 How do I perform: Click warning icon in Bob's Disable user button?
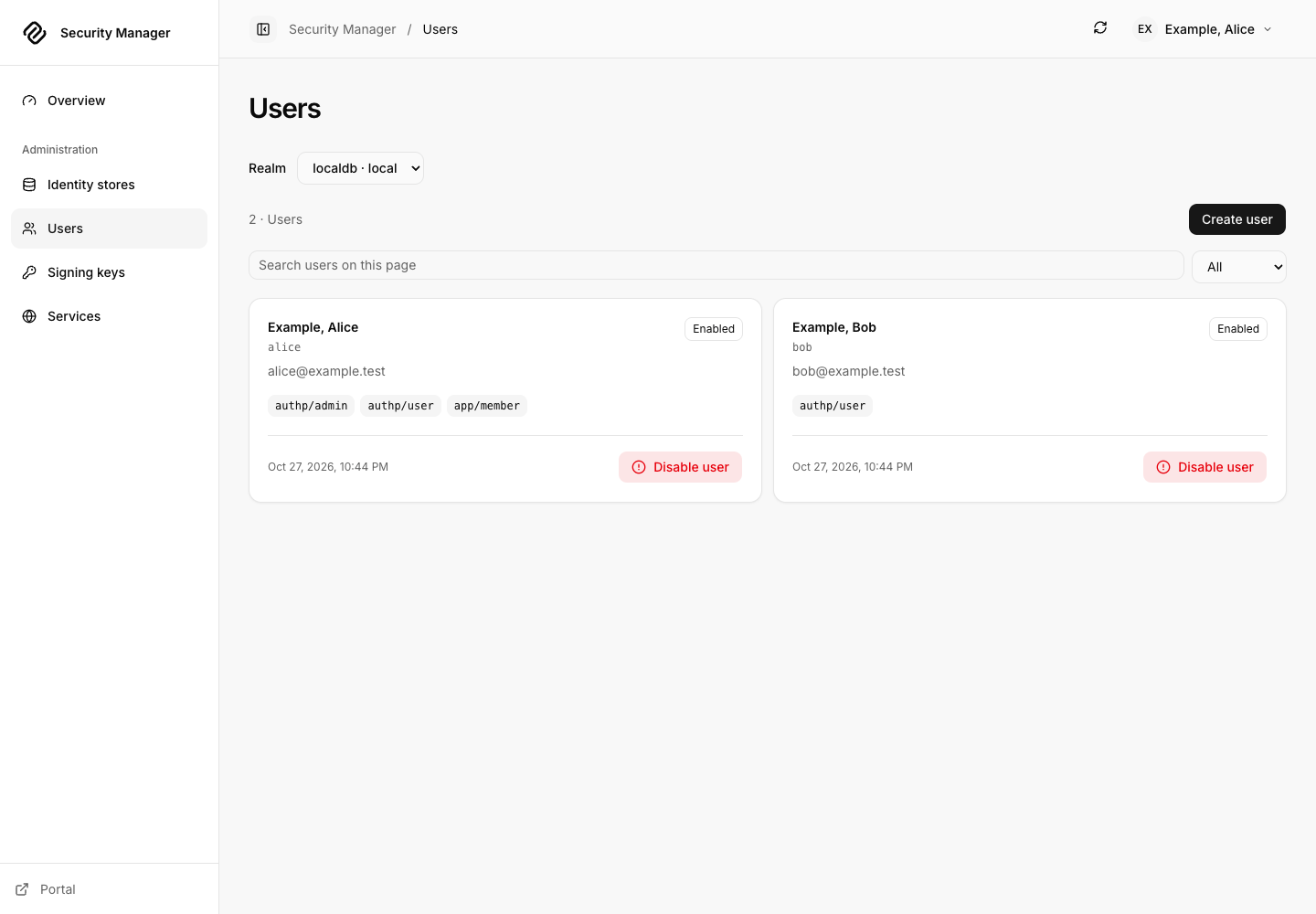[x=1163, y=467]
